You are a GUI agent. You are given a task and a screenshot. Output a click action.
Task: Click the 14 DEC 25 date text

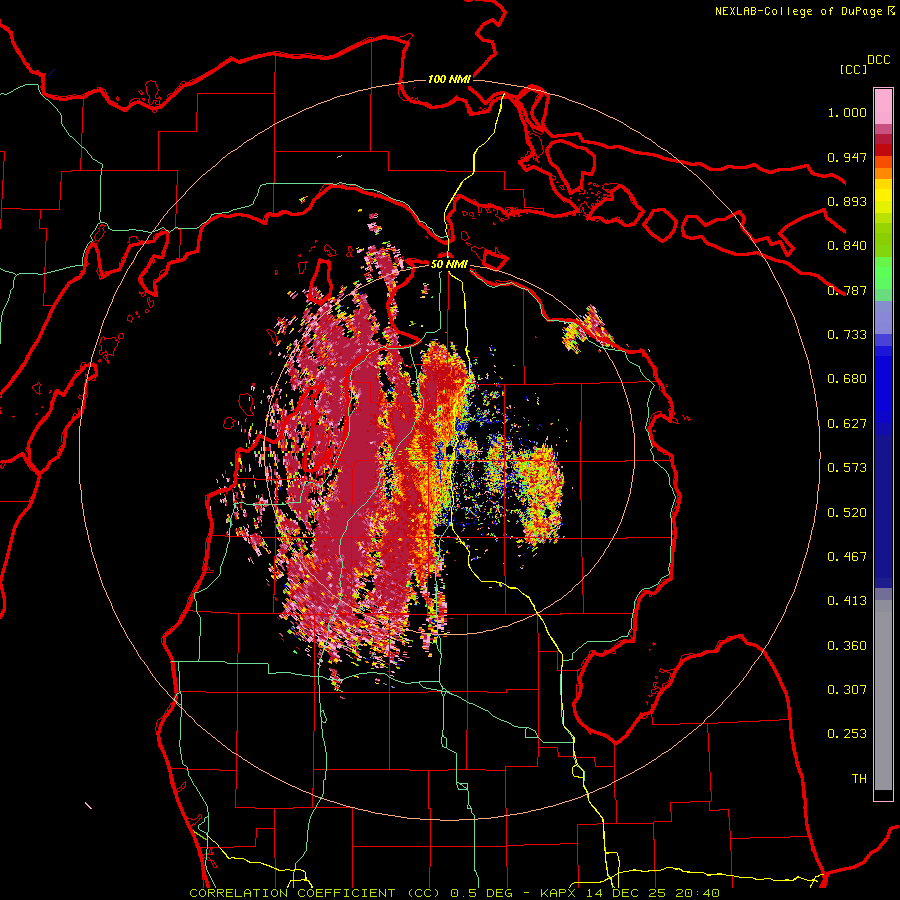pos(626,893)
